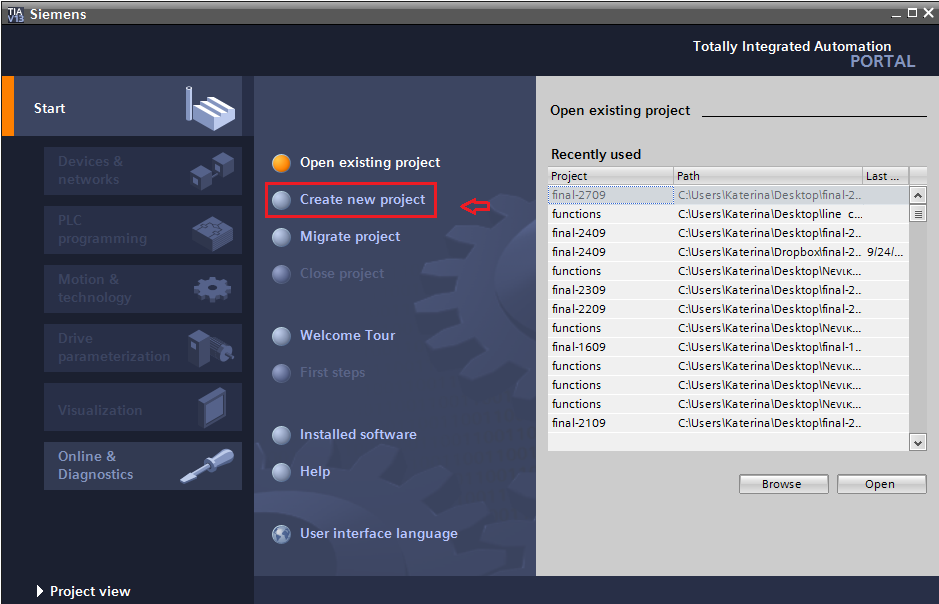Choose Create new project
This screenshot has width=939, height=604.
[x=362, y=199]
